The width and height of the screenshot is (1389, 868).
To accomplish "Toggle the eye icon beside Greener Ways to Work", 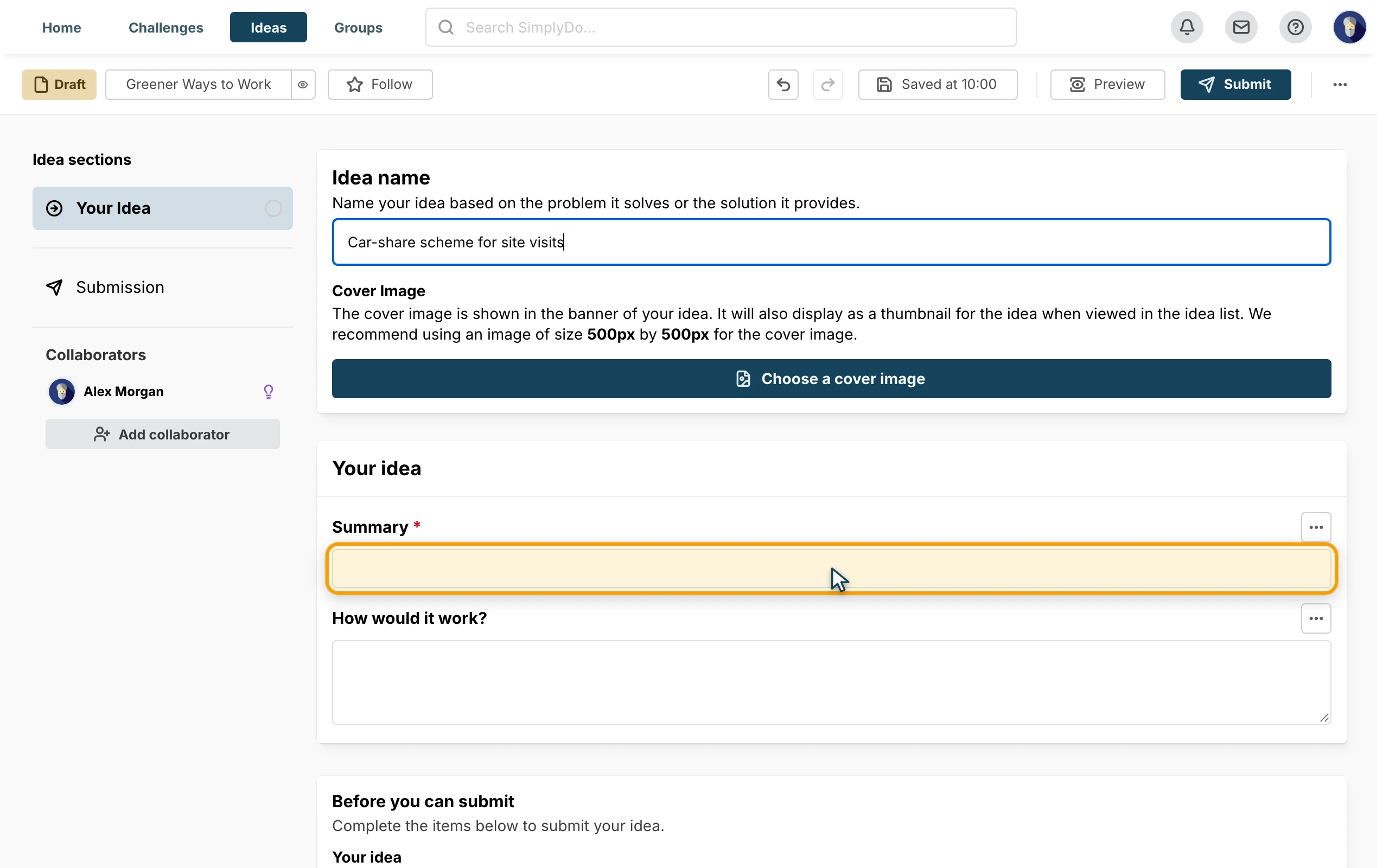I will click(x=302, y=85).
